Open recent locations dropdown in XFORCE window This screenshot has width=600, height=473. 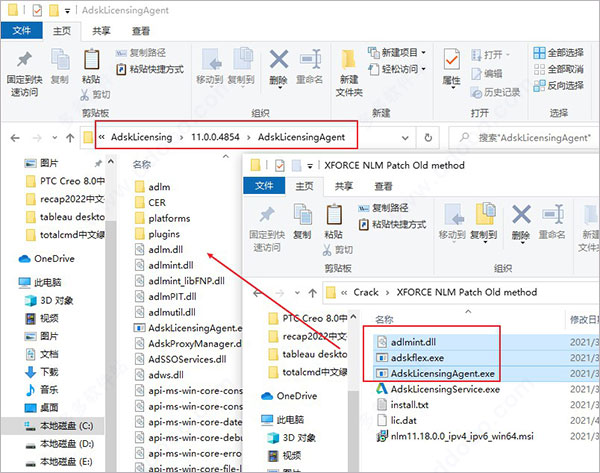(297, 293)
